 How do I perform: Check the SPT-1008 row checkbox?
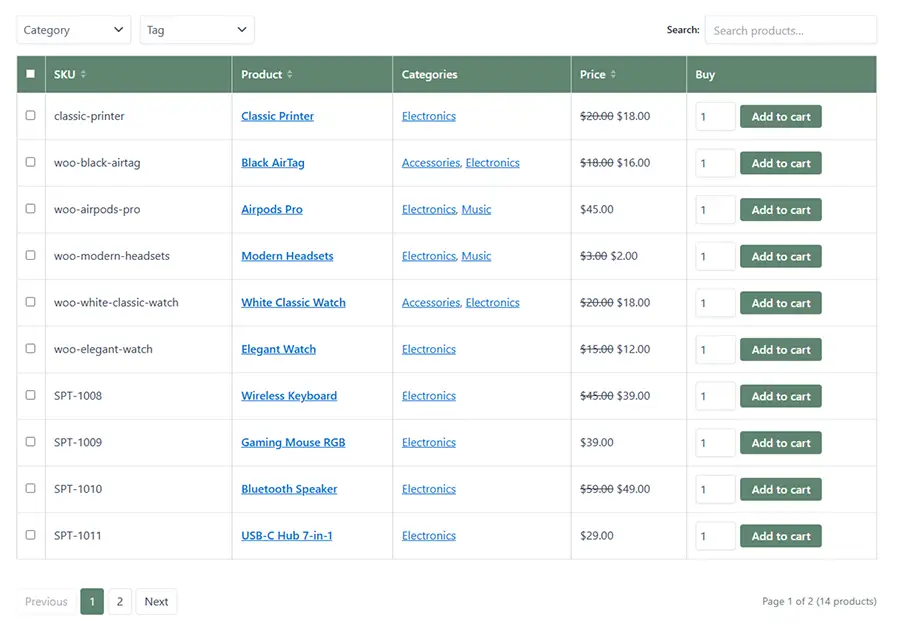click(30, 395)
